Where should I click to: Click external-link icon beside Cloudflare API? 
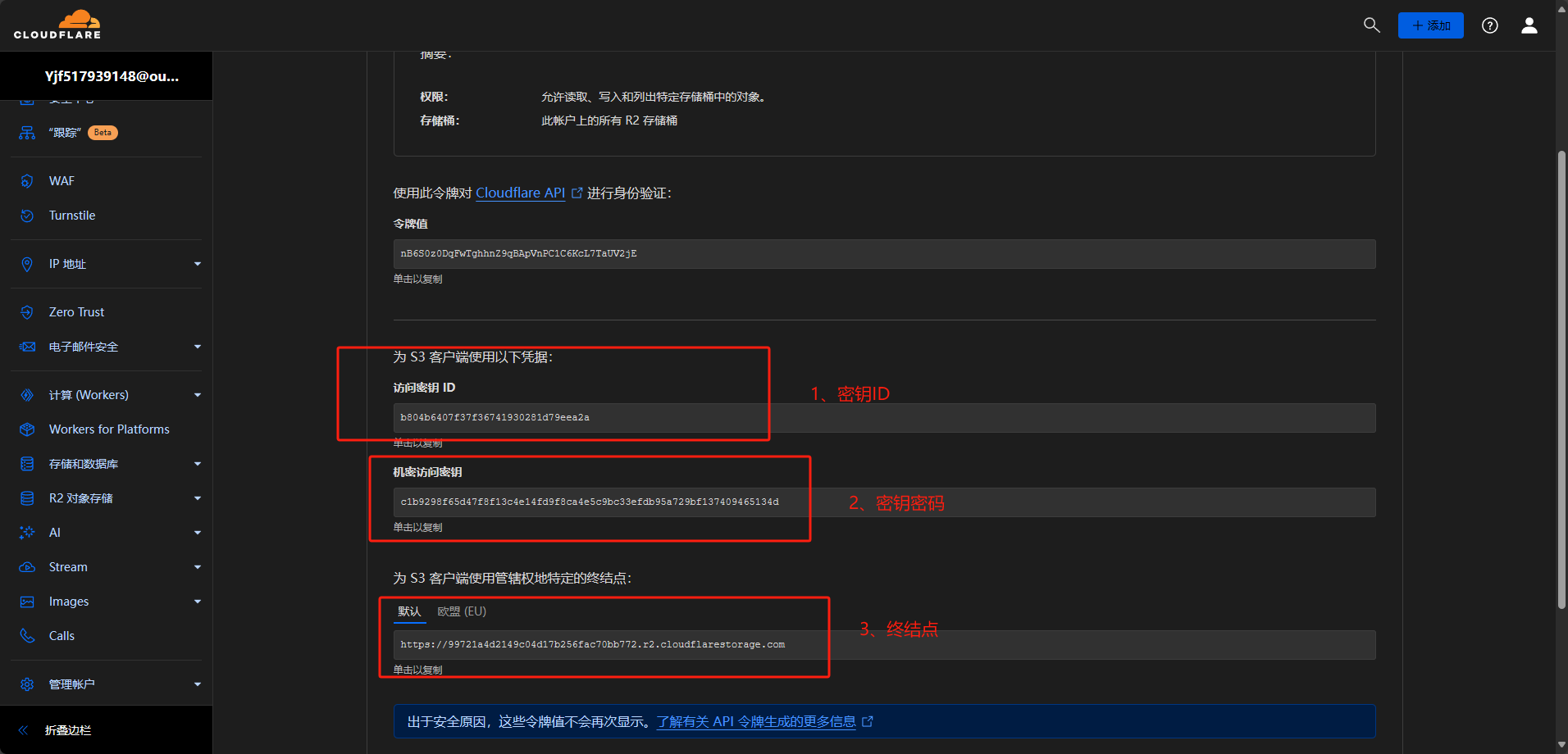[x=577, y=193]
